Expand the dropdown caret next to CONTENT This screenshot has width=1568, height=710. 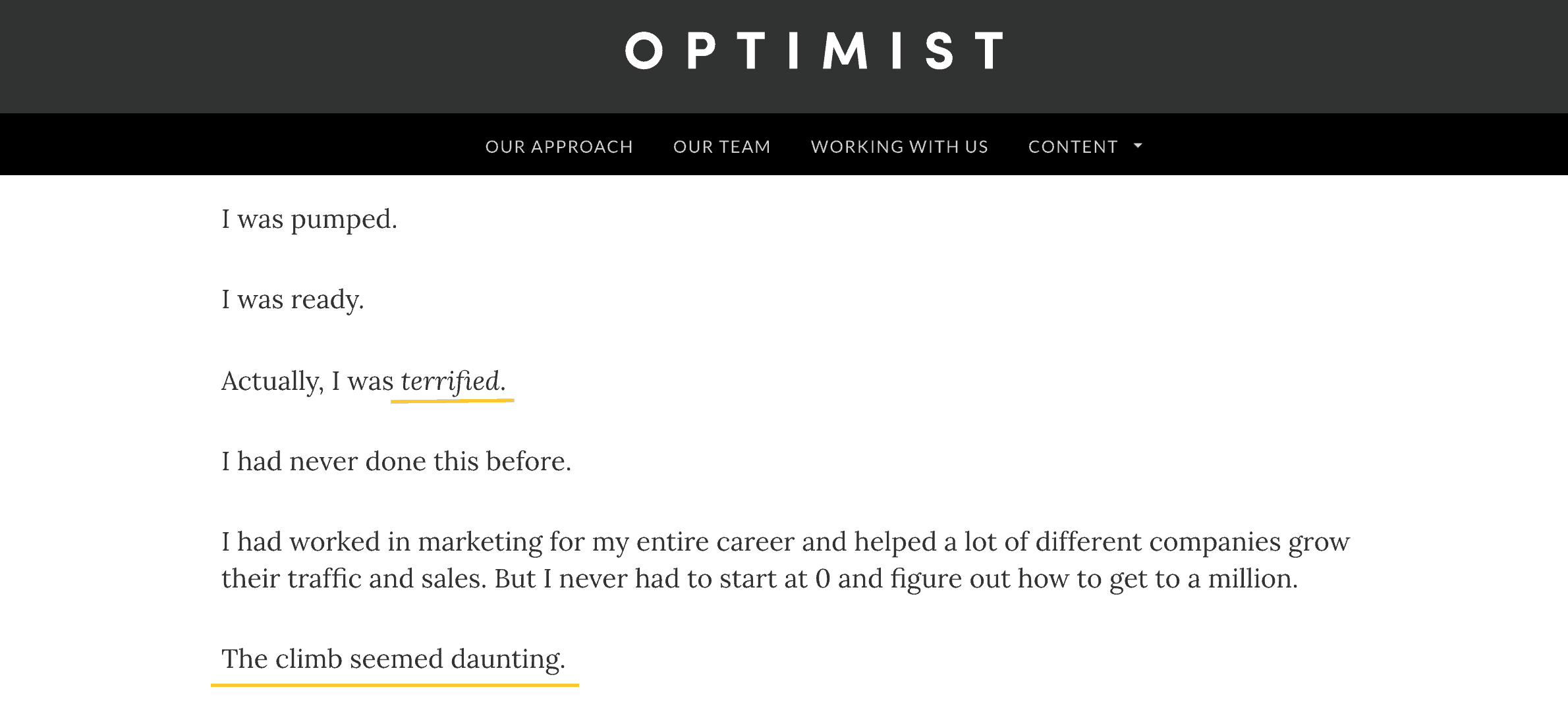[1138, 146]
